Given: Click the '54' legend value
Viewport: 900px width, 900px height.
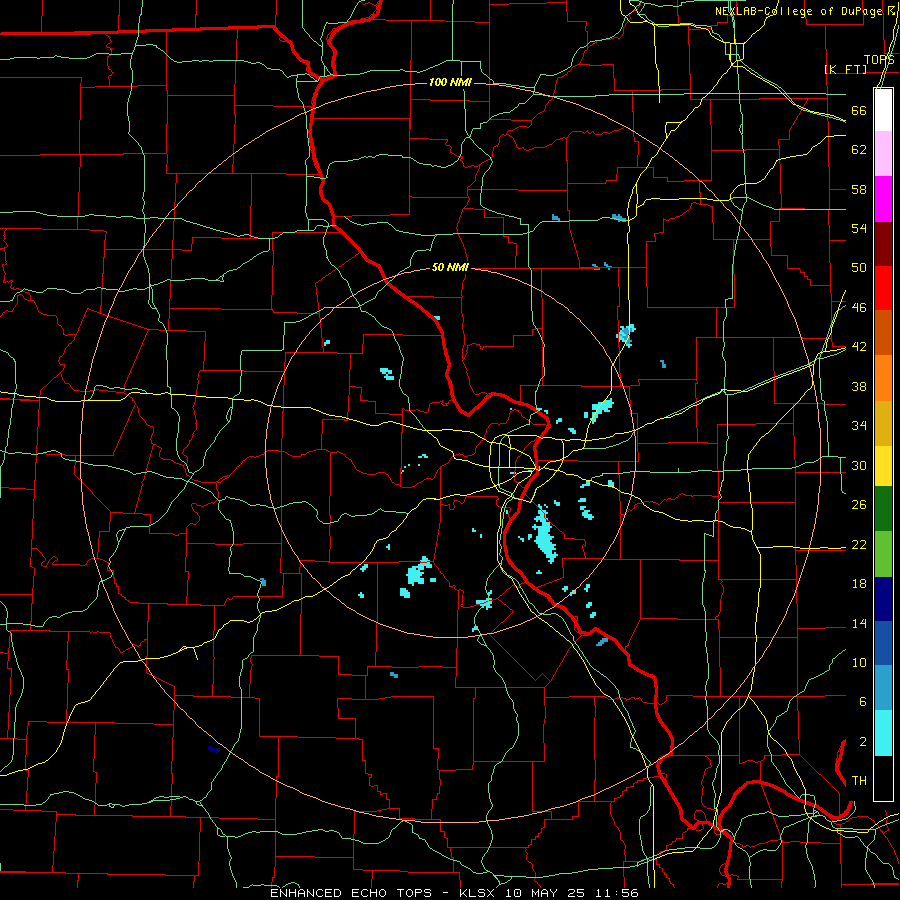Looking at the screenshot, I should [859, 228].
